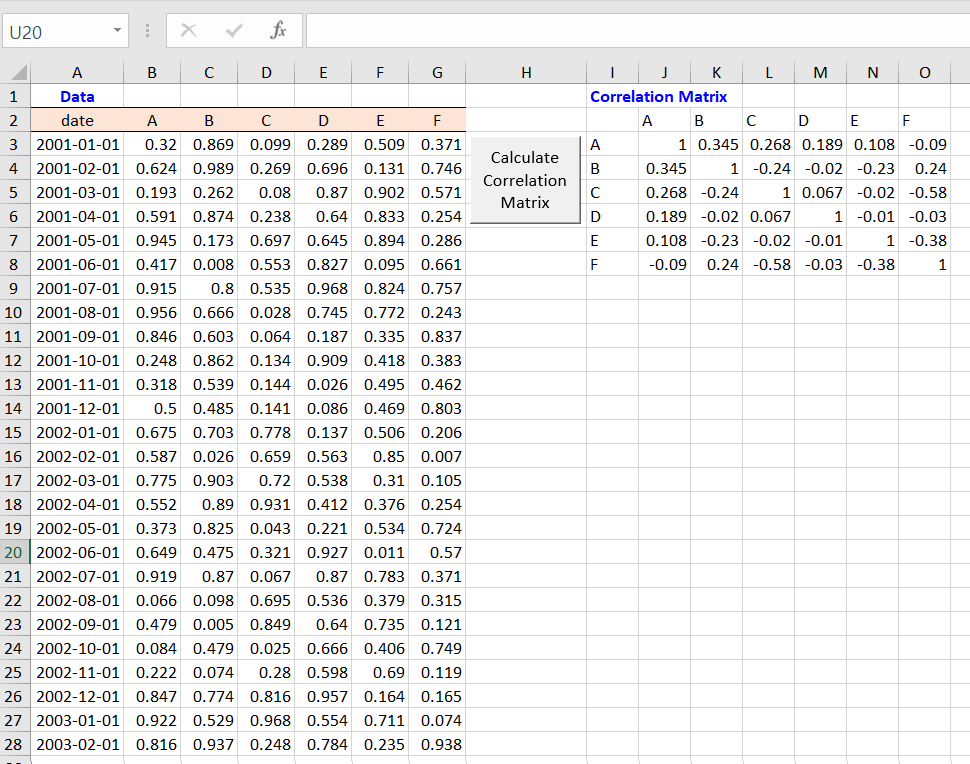The width and height of the screenshot is (970, 764).
Task: Click cell value 0.803
Action: tap(437, 408)
